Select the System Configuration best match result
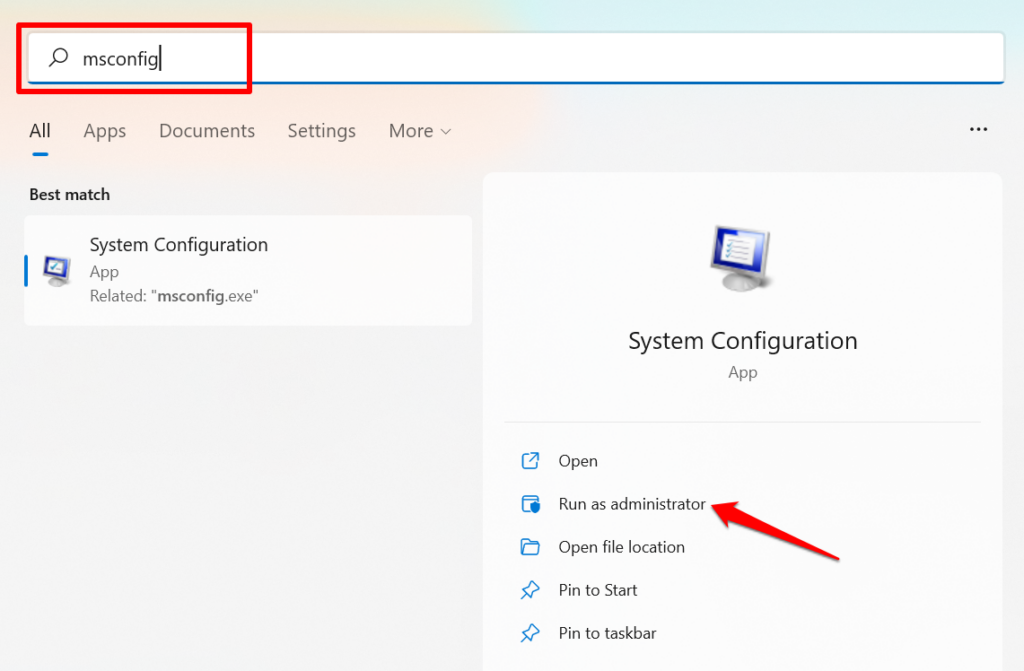Image resolution: width=1024 pixels, height=671 pixels. click(x=248, y=270)
